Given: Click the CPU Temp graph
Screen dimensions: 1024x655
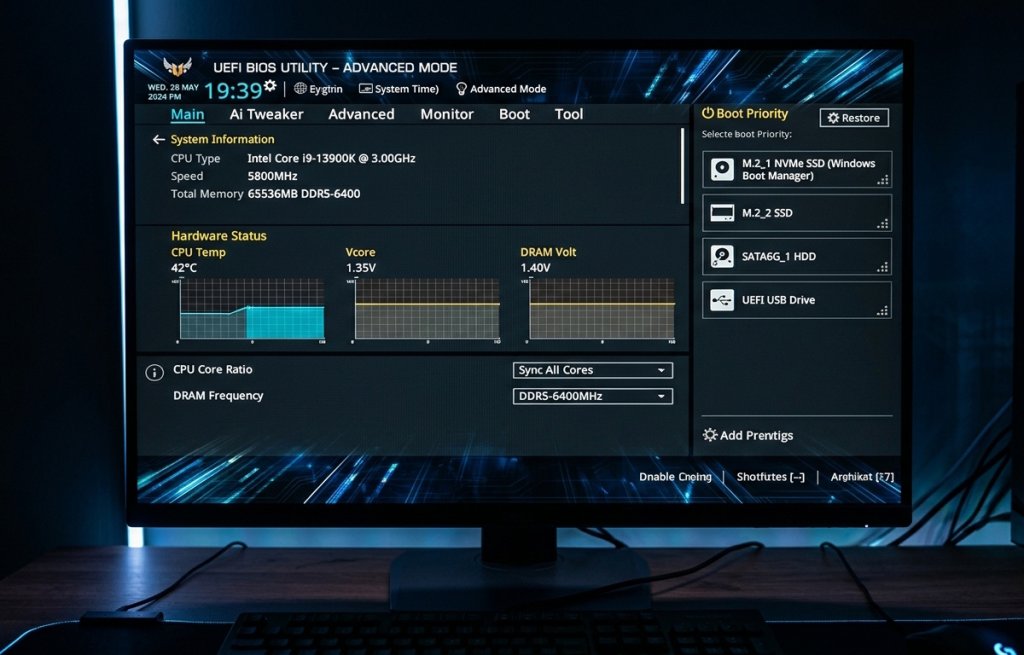Looking at the screenshot, I should [x=251, y=310].
